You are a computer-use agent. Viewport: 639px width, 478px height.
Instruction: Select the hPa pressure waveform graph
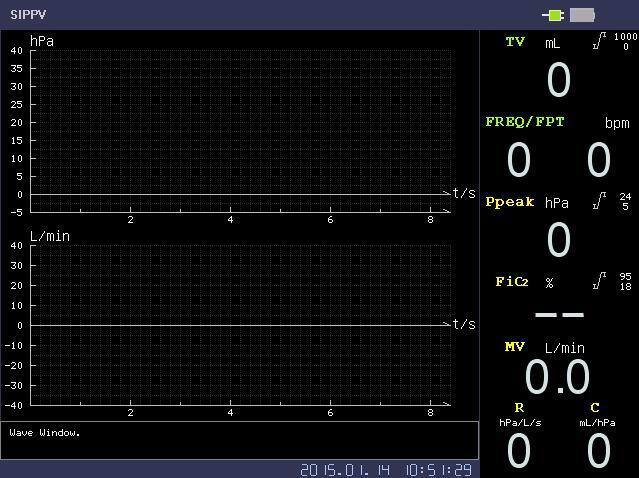click(x=240, y=130)
